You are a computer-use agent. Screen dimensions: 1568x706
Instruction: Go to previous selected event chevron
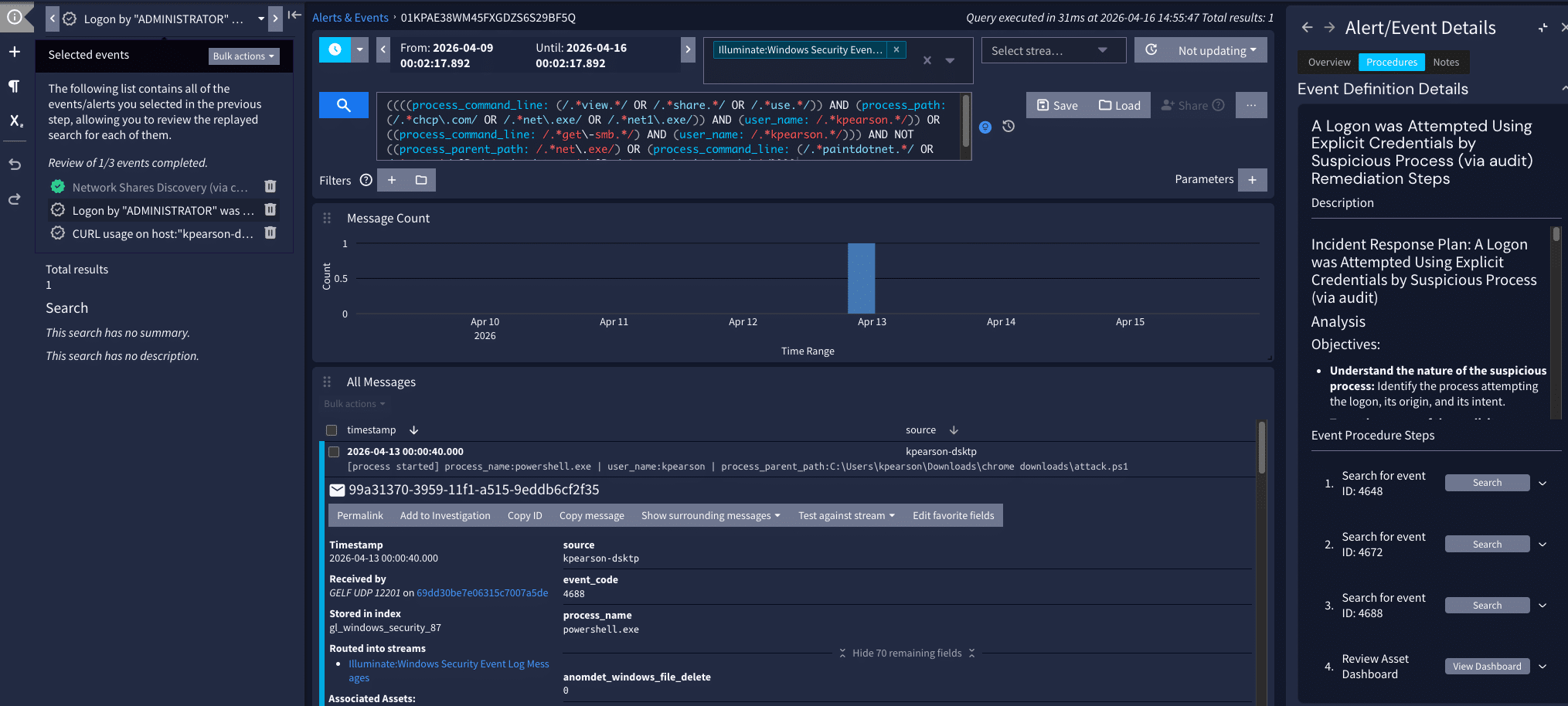click(x=53, y=19)
